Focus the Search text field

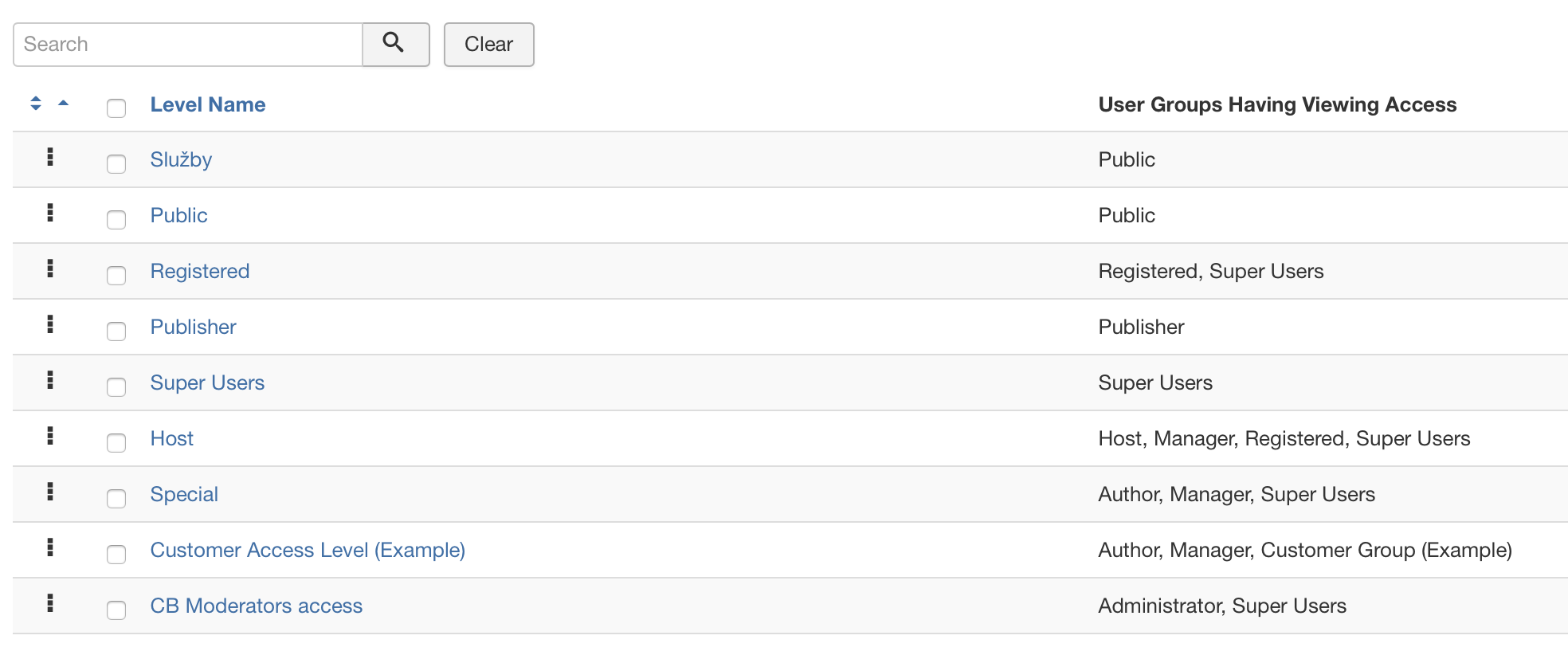pyautogui.click(x=188, y=44)
